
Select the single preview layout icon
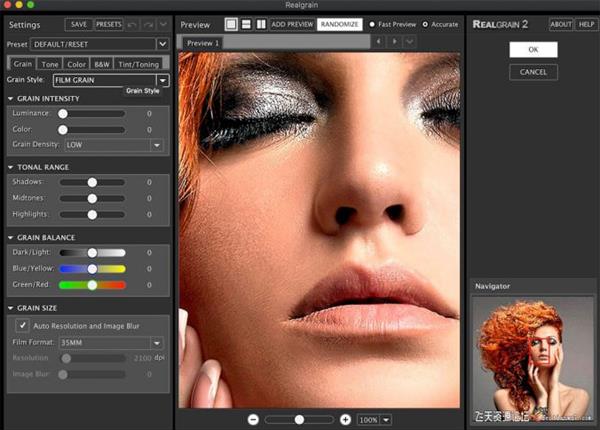pyautogui.click(x=231, y=23)
